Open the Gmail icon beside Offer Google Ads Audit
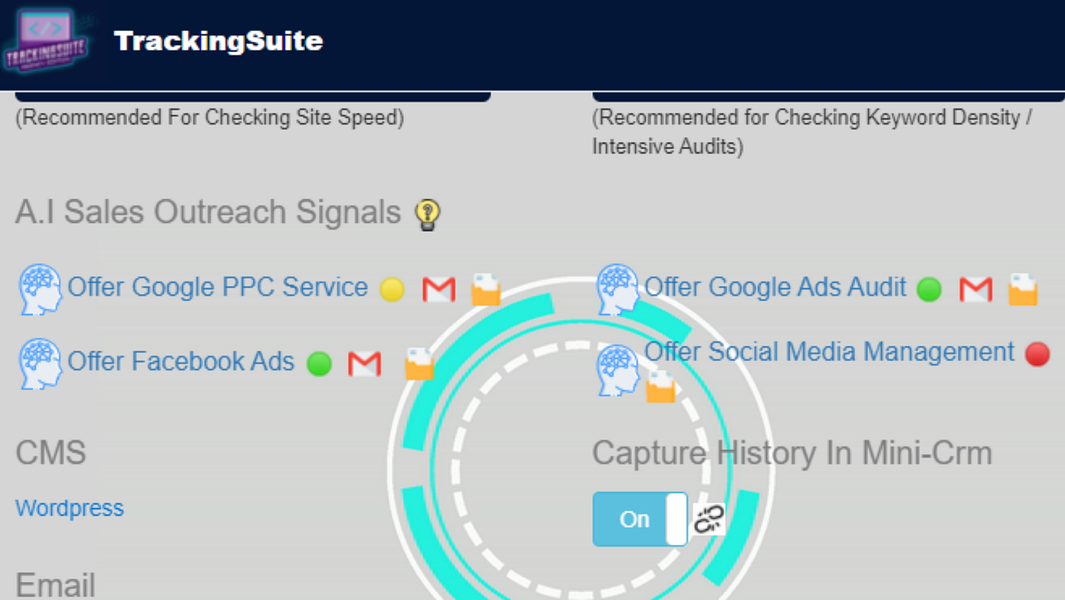This screenshot has width=1065, height=600. pyautogui.click(x=975, y=288)
